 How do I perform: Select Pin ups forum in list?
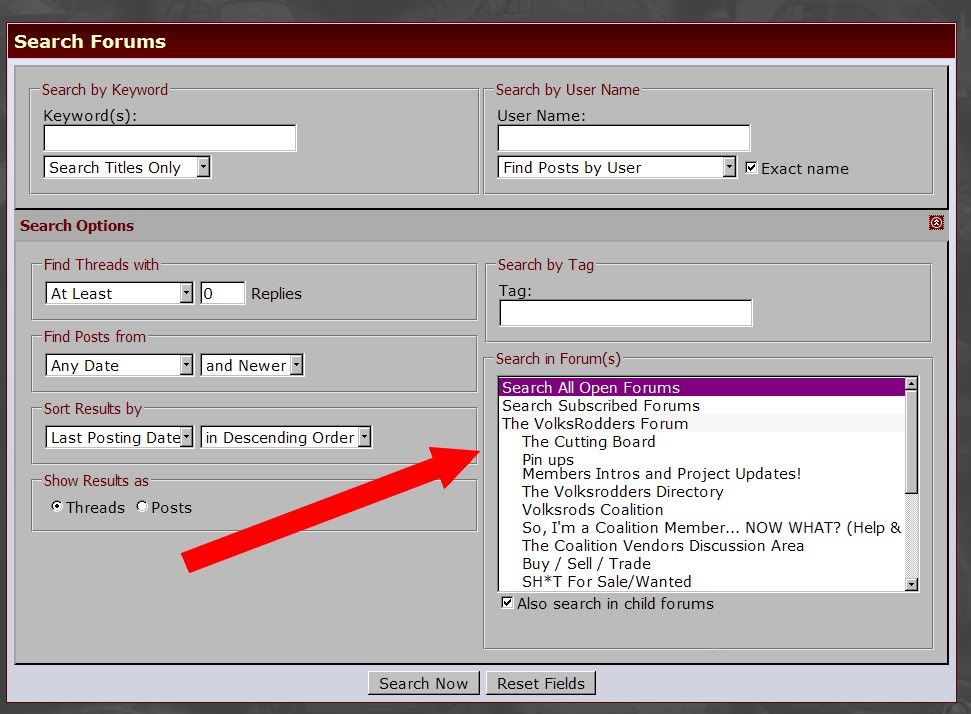tap(702, 459)
